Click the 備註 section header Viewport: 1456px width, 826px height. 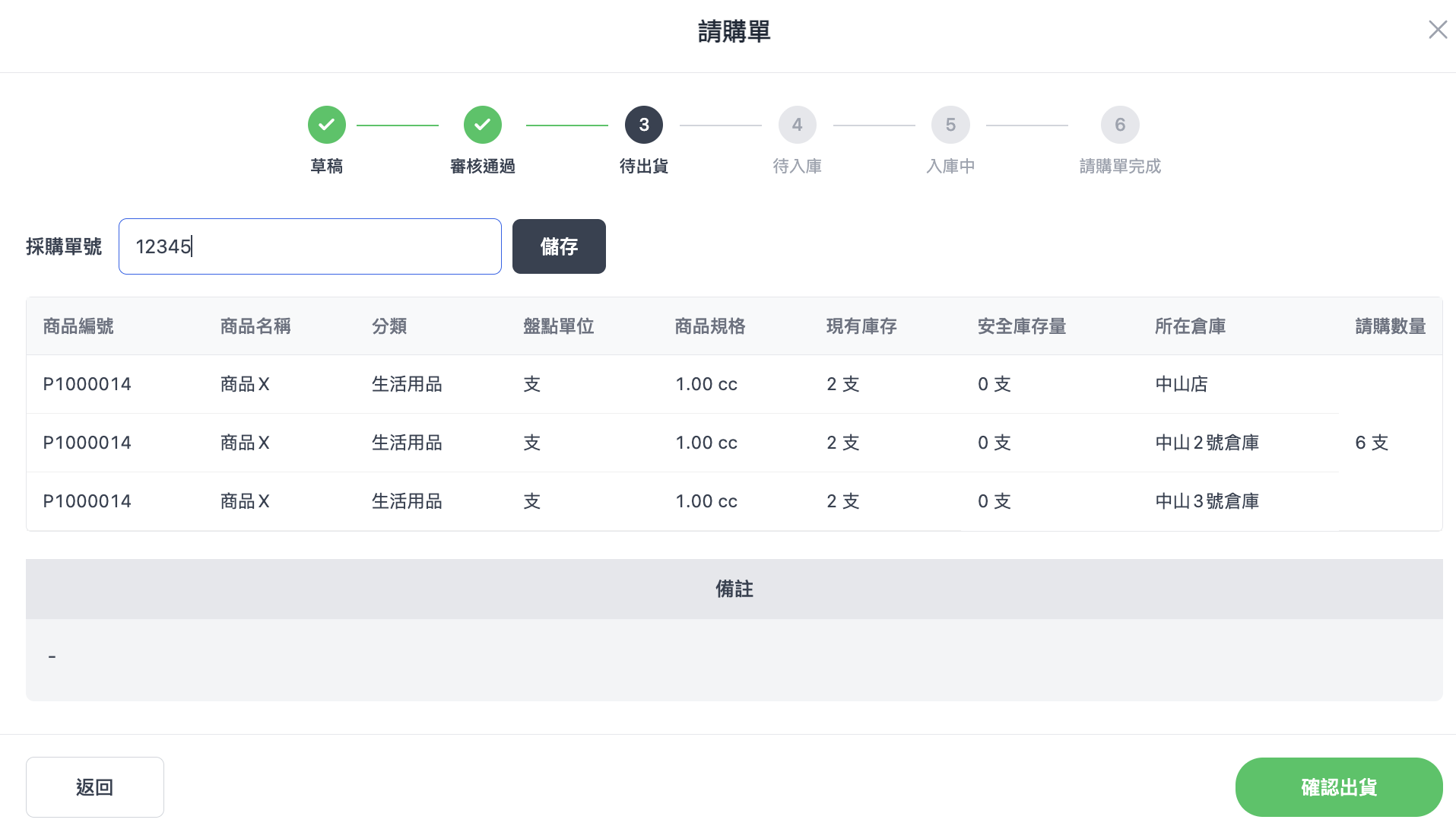click(734, 589)
